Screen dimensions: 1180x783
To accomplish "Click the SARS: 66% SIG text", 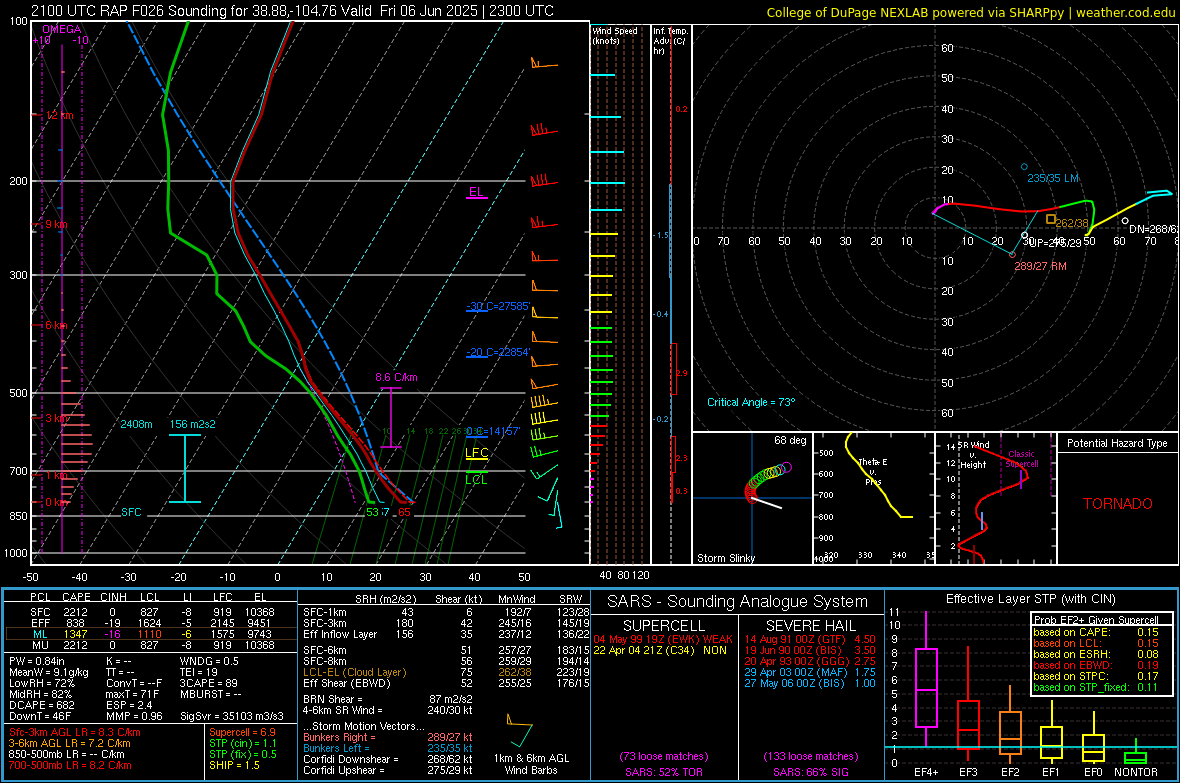I will [810, 772].
